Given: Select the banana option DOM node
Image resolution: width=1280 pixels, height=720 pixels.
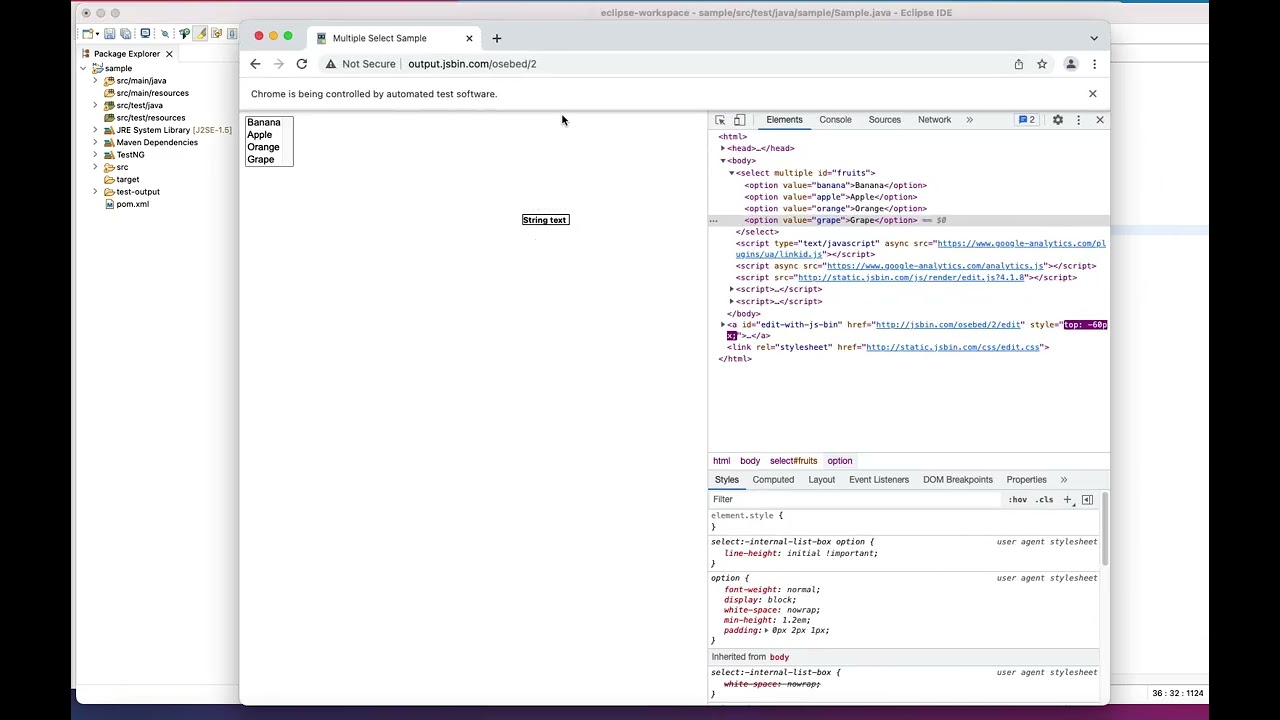Looking at the screenshot, I should [835, 185].
